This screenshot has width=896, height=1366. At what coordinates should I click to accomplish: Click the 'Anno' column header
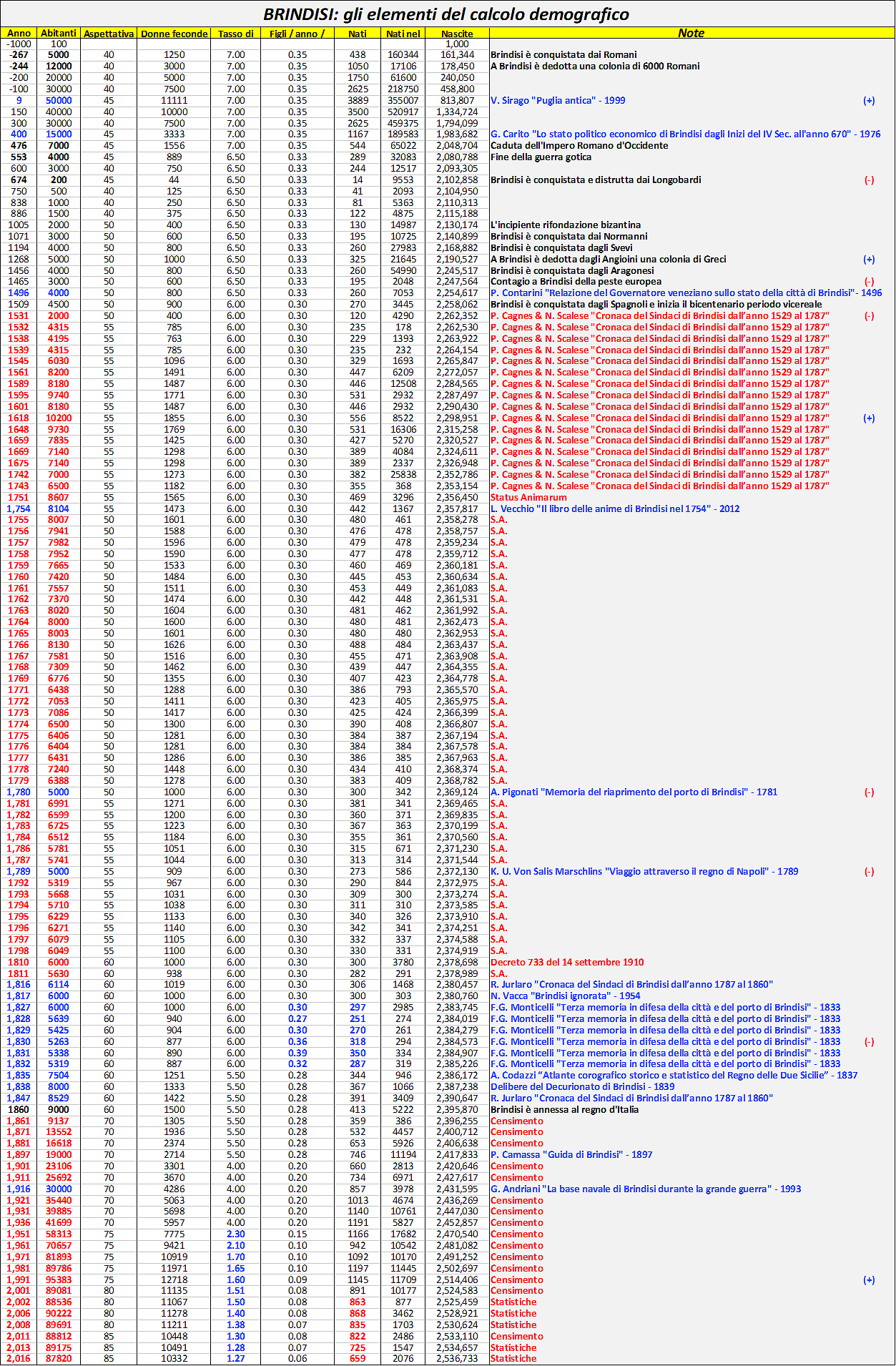coord(19,33)
